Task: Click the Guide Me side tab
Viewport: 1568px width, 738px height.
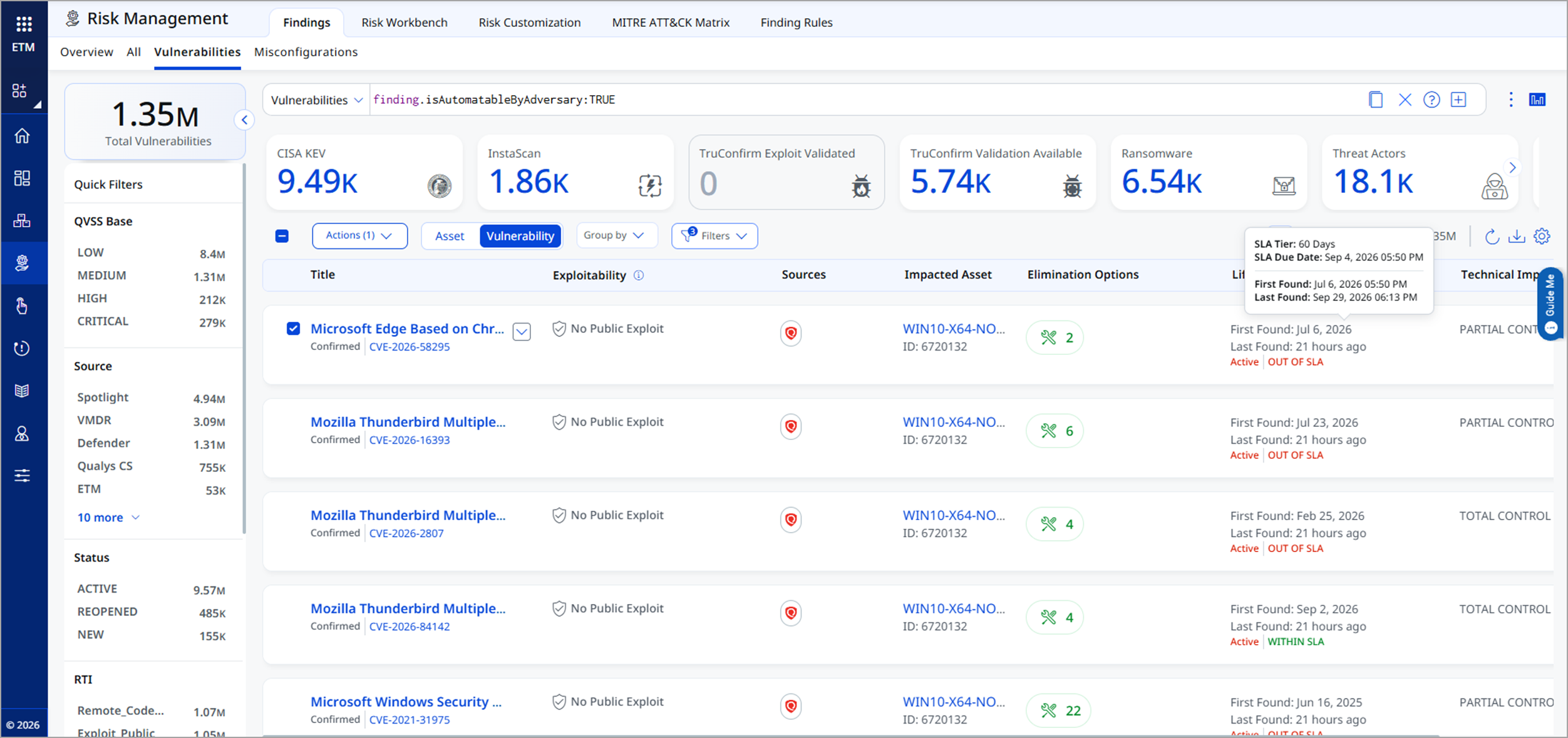Action: click(x=1552, y=304)
